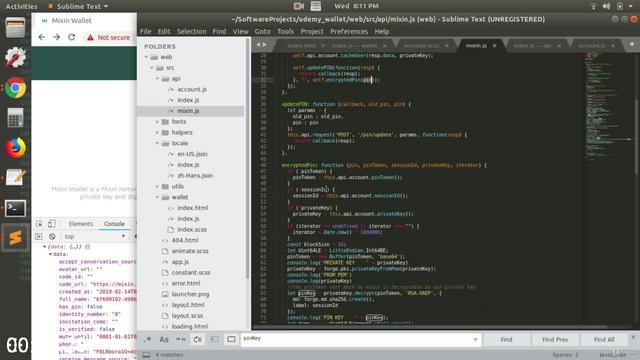Expand the fonts folder
This screenshot has height=360, width=640.
157,122
